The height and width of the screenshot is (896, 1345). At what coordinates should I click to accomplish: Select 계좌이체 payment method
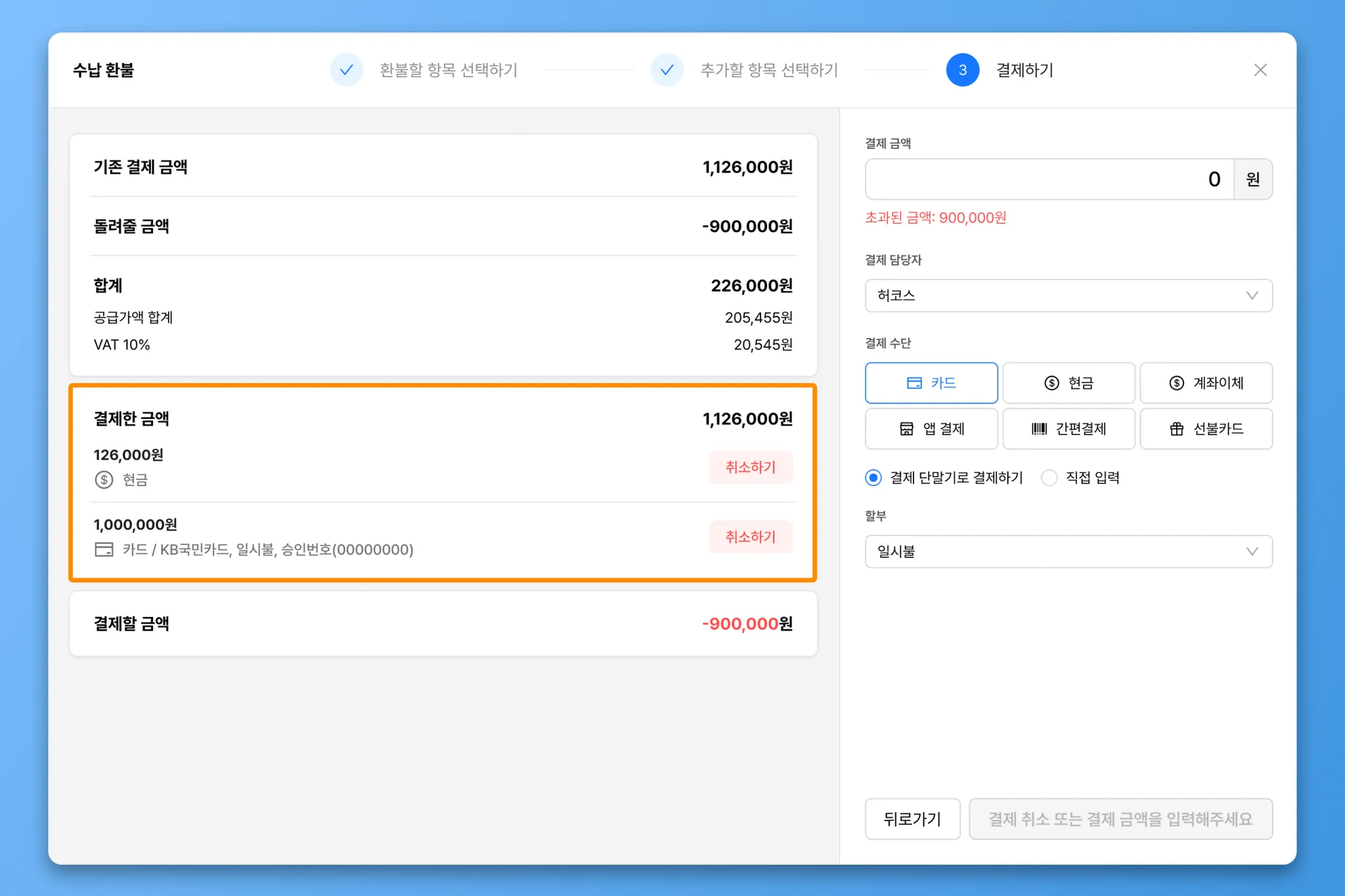coord(1206,383)
